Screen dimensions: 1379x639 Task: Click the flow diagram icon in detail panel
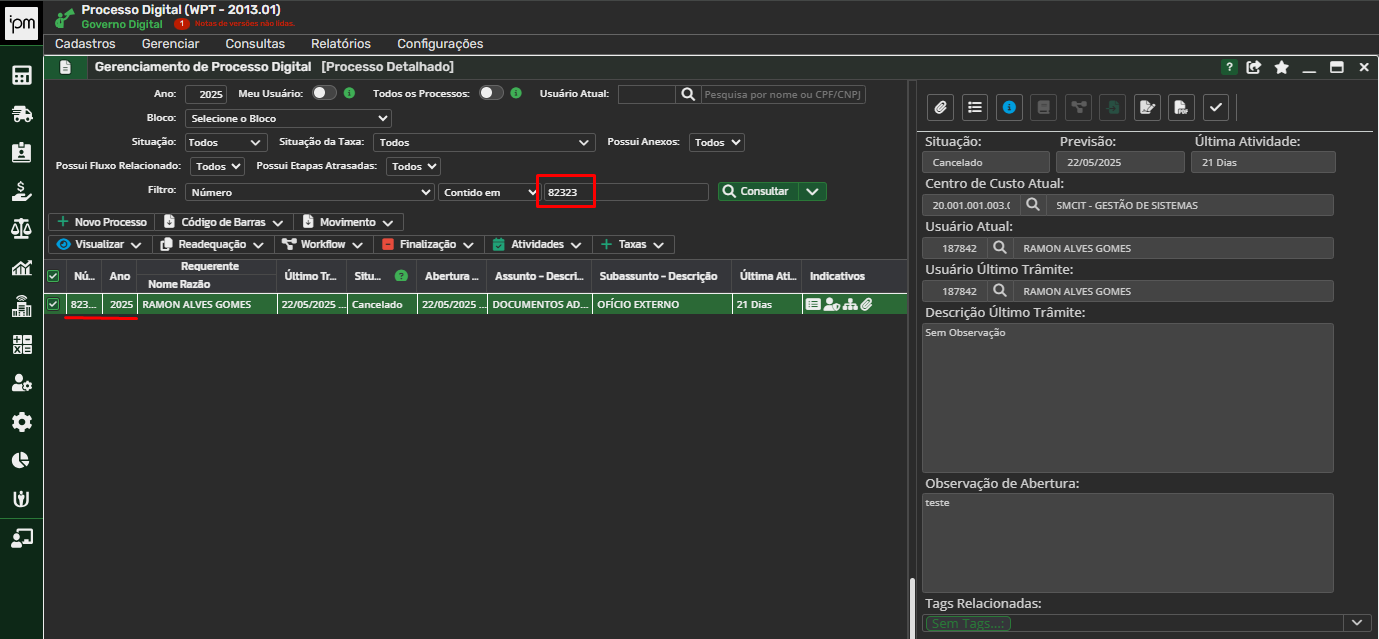(x=1078, y=107)
